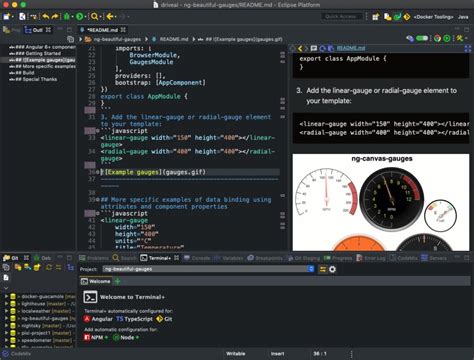Click the Writable status bar entry
This screenshot has width=474, height=360.
click(x=236, y=354)
